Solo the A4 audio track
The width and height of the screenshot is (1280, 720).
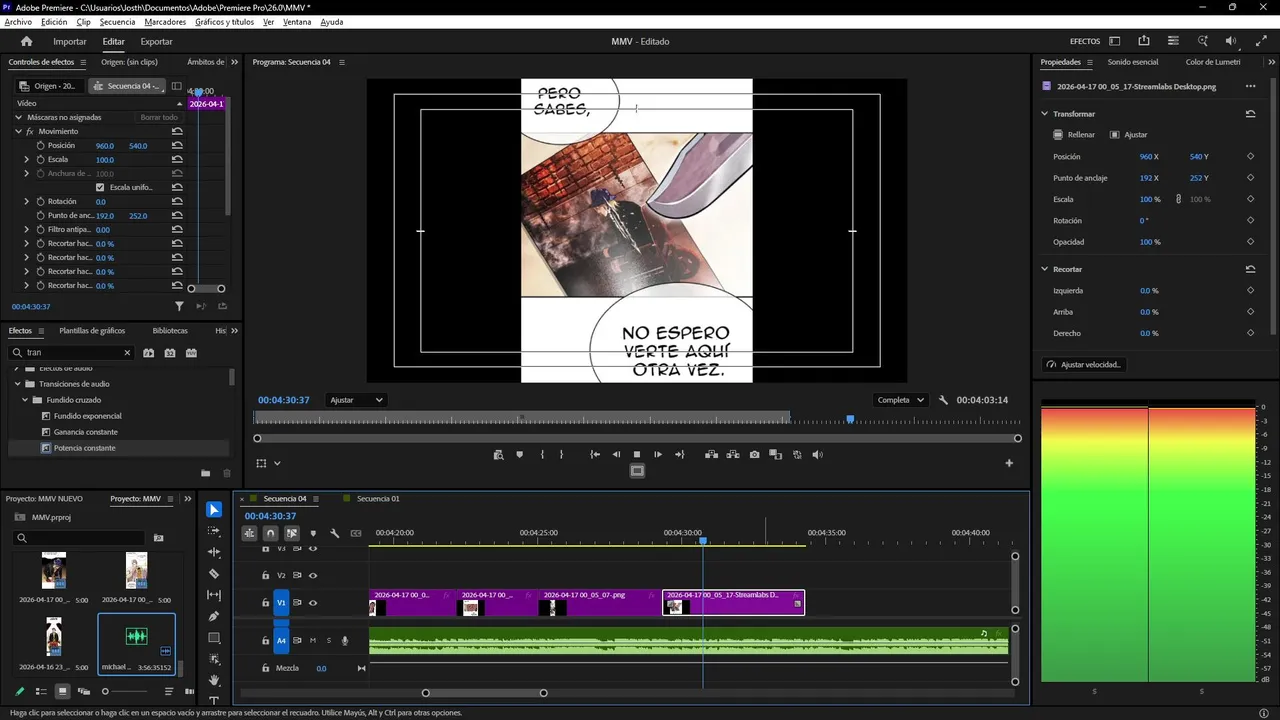pos(328,641)
